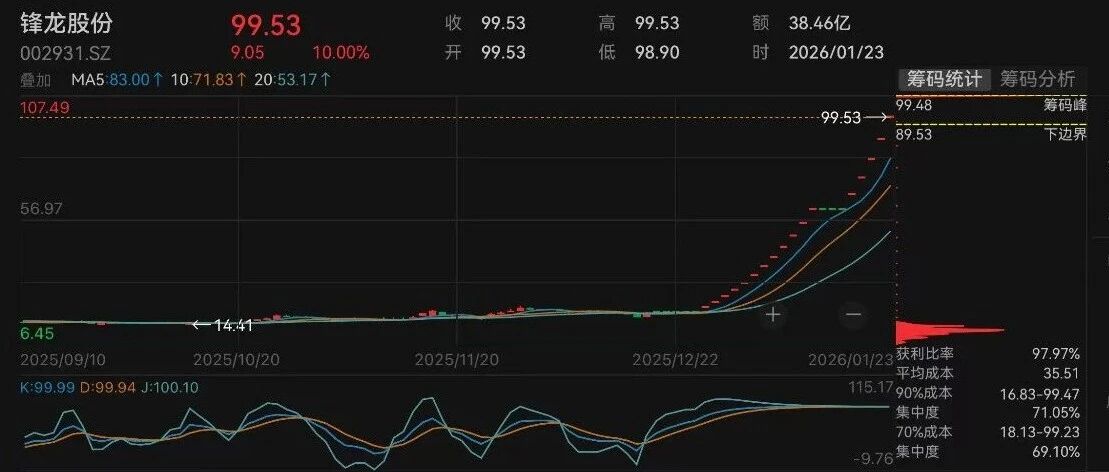Click the 10.00% change percentage
This screenshot has height=472, width=1109.
pos(341,52)
